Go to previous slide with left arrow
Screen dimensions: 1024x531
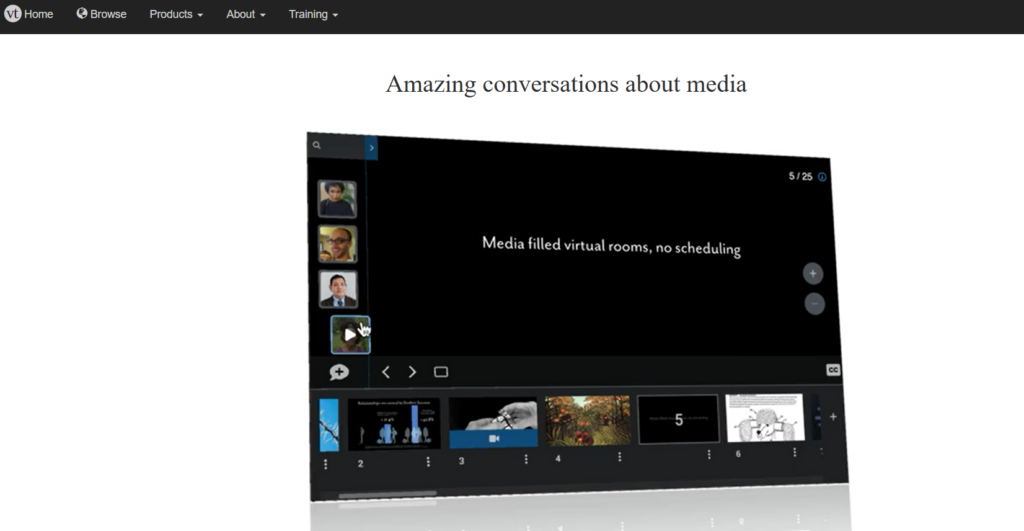pos(386,372)
